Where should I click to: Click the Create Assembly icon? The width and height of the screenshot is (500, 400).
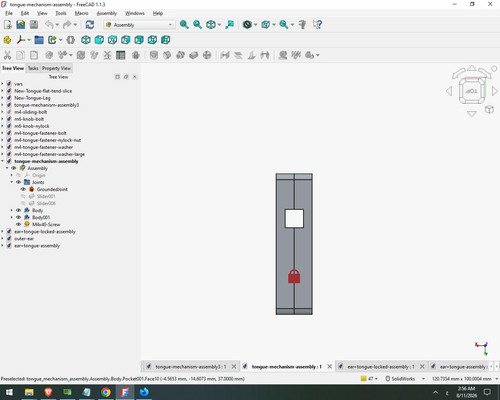(x=7, y=40)
